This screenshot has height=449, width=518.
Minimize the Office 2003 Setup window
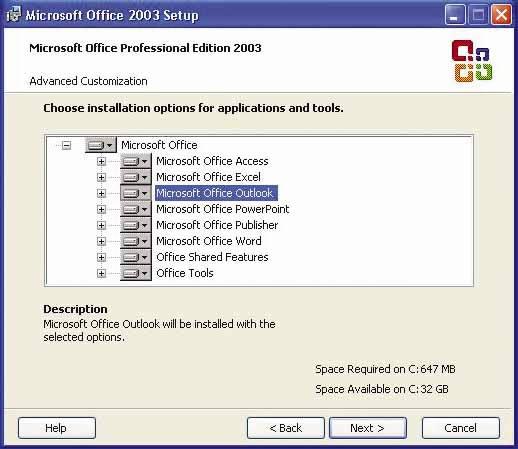coord(455,15)
